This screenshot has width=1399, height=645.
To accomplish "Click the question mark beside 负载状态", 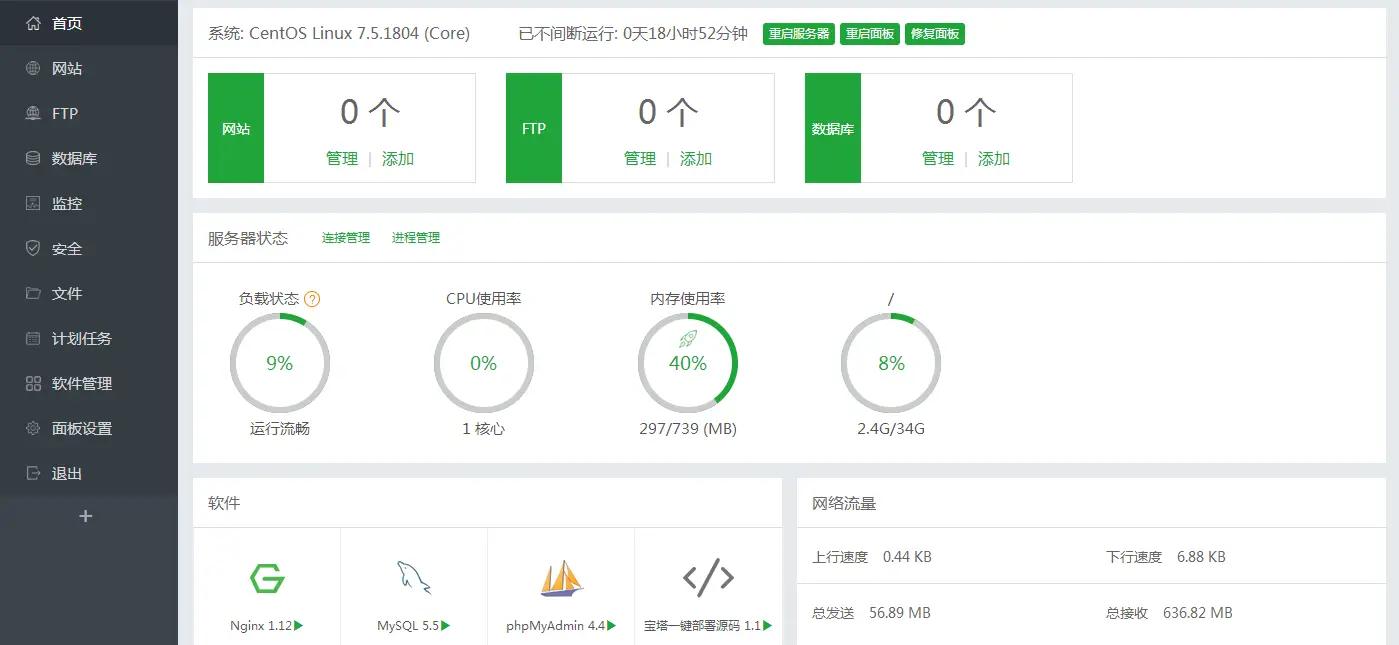I will tap(312, 299).
